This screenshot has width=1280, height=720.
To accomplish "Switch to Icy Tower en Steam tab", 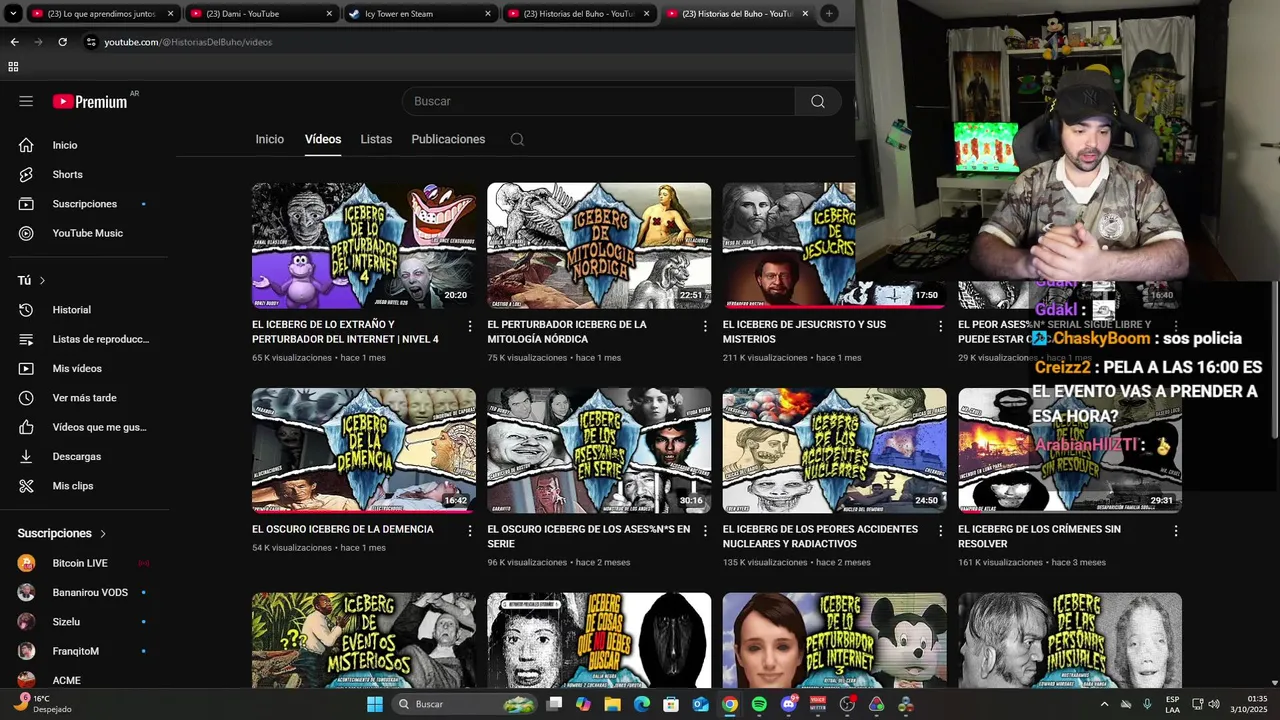I will (x=420, y=14).
